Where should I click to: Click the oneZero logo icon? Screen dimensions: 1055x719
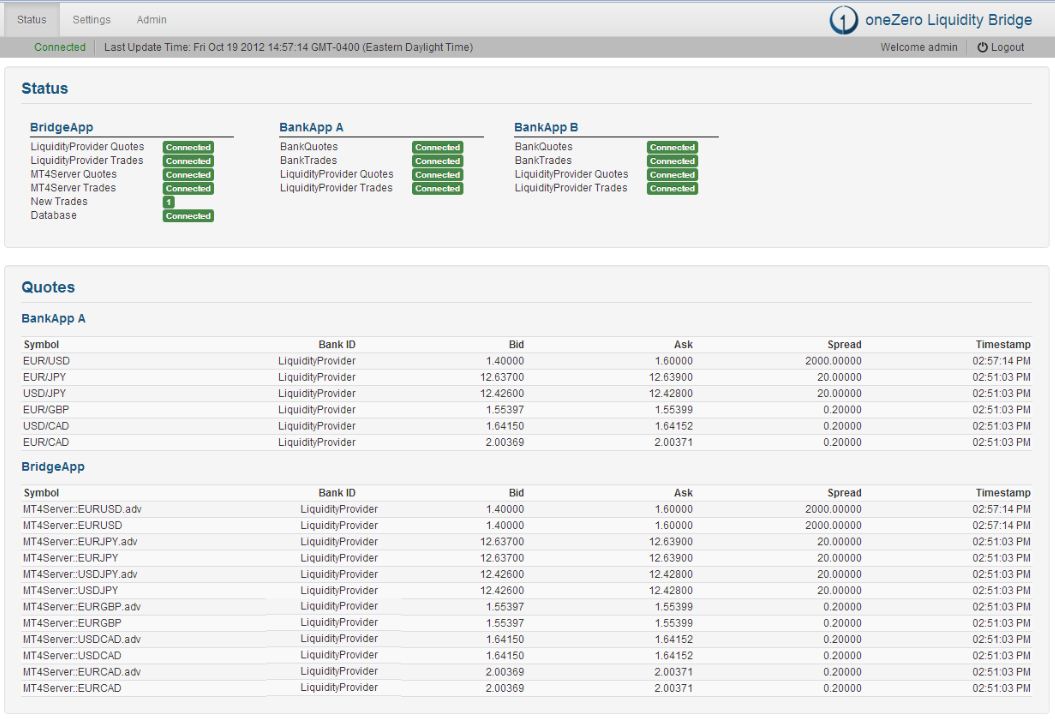tap(844, 20)
